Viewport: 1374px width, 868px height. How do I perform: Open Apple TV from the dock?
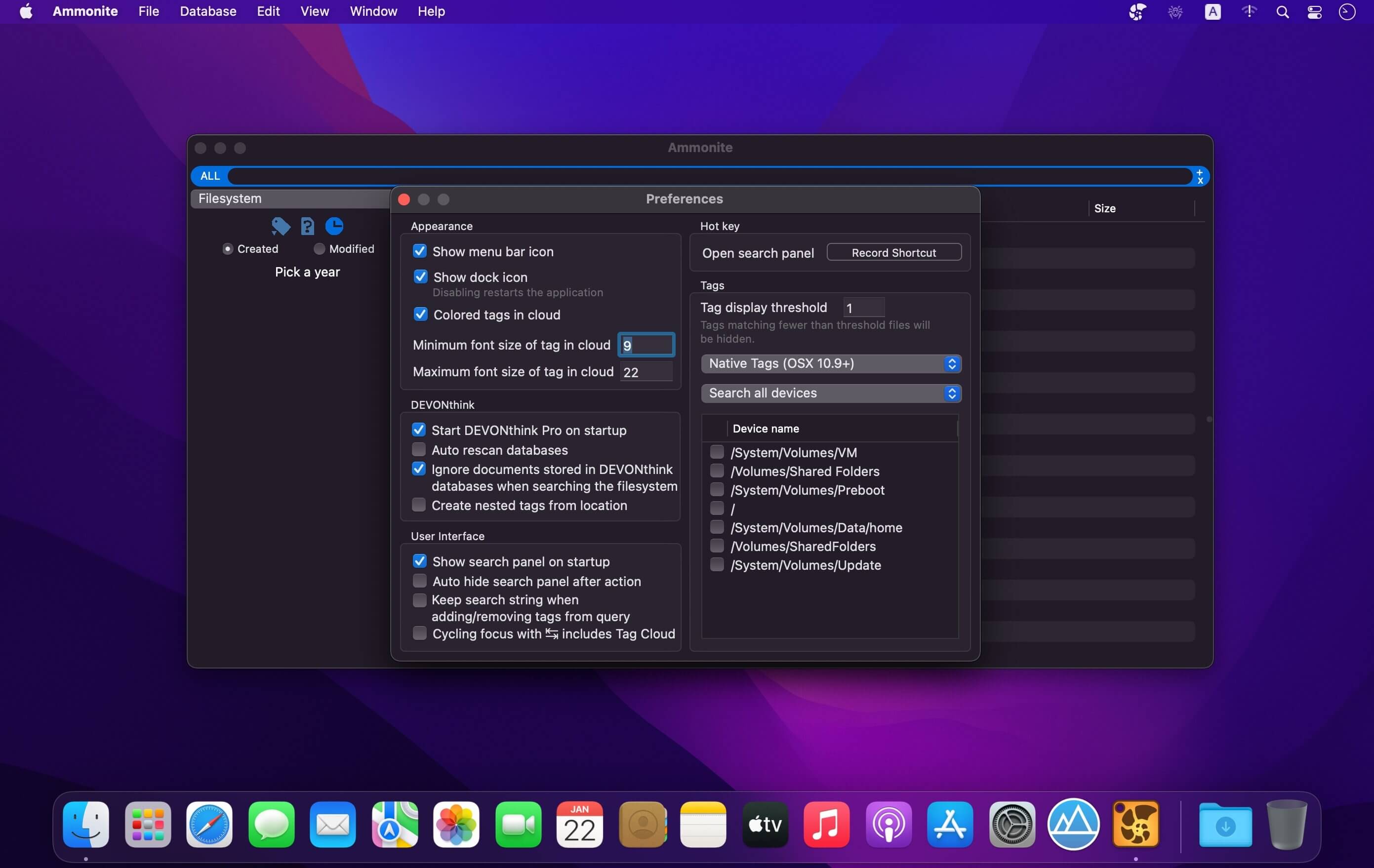765,825
